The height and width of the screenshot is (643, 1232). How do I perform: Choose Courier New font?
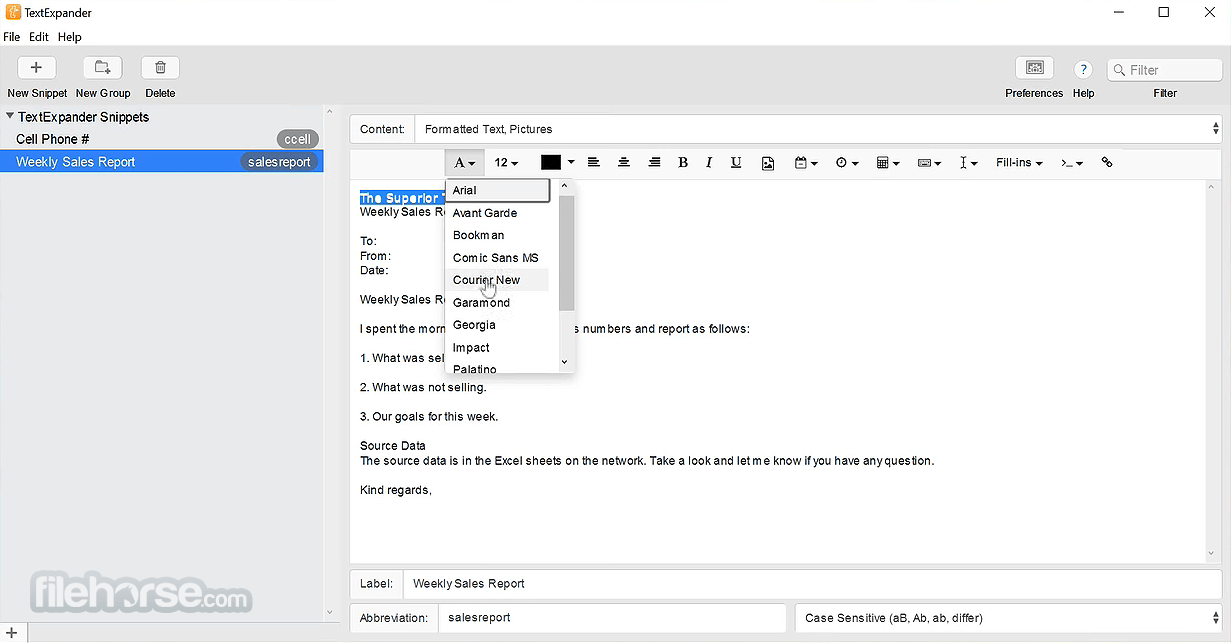point(498,280)
